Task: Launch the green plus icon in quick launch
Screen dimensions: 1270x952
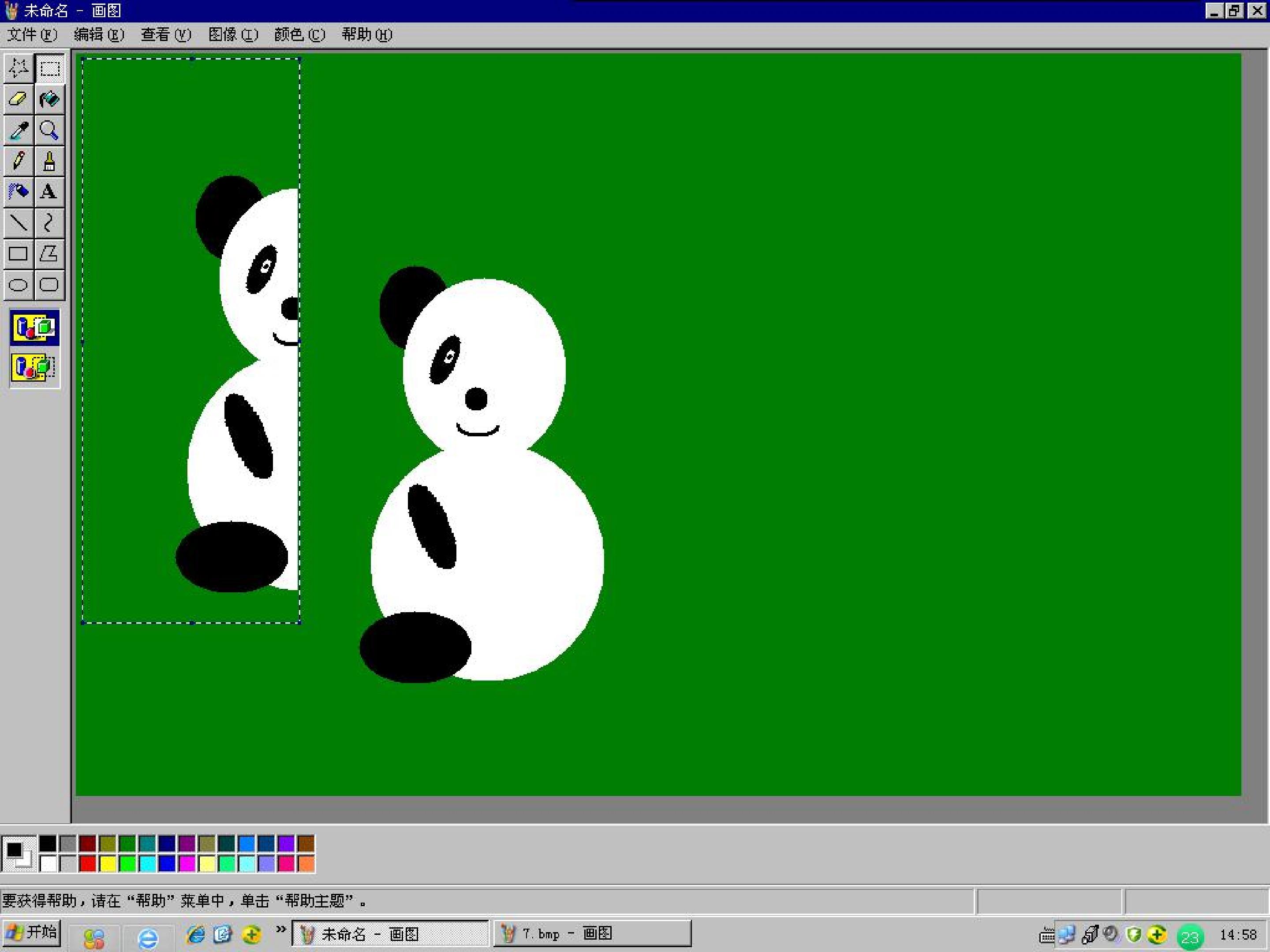Action: pyautogui.click(x=251, y=935)
